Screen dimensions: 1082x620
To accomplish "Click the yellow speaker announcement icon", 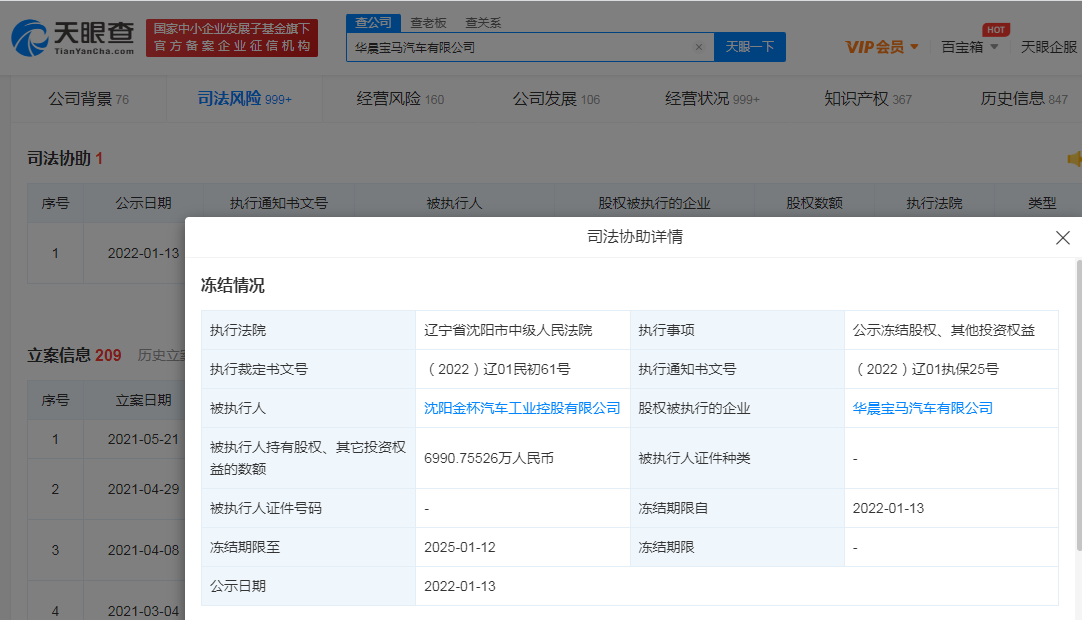I will point(1073,158).
